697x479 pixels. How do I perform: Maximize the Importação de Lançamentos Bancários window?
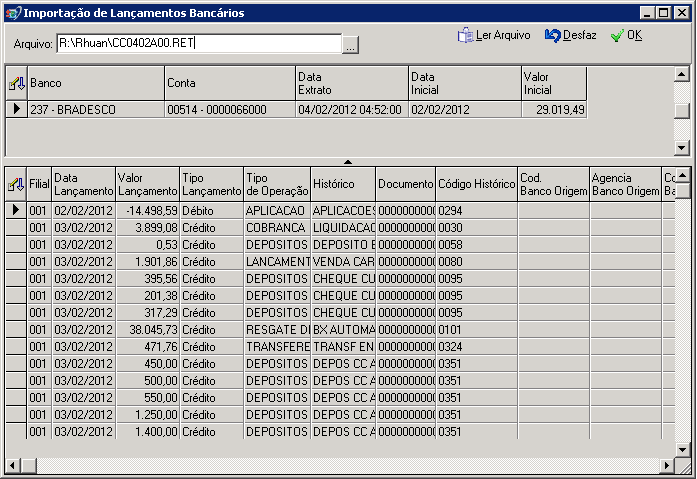(x=664, y=13)
